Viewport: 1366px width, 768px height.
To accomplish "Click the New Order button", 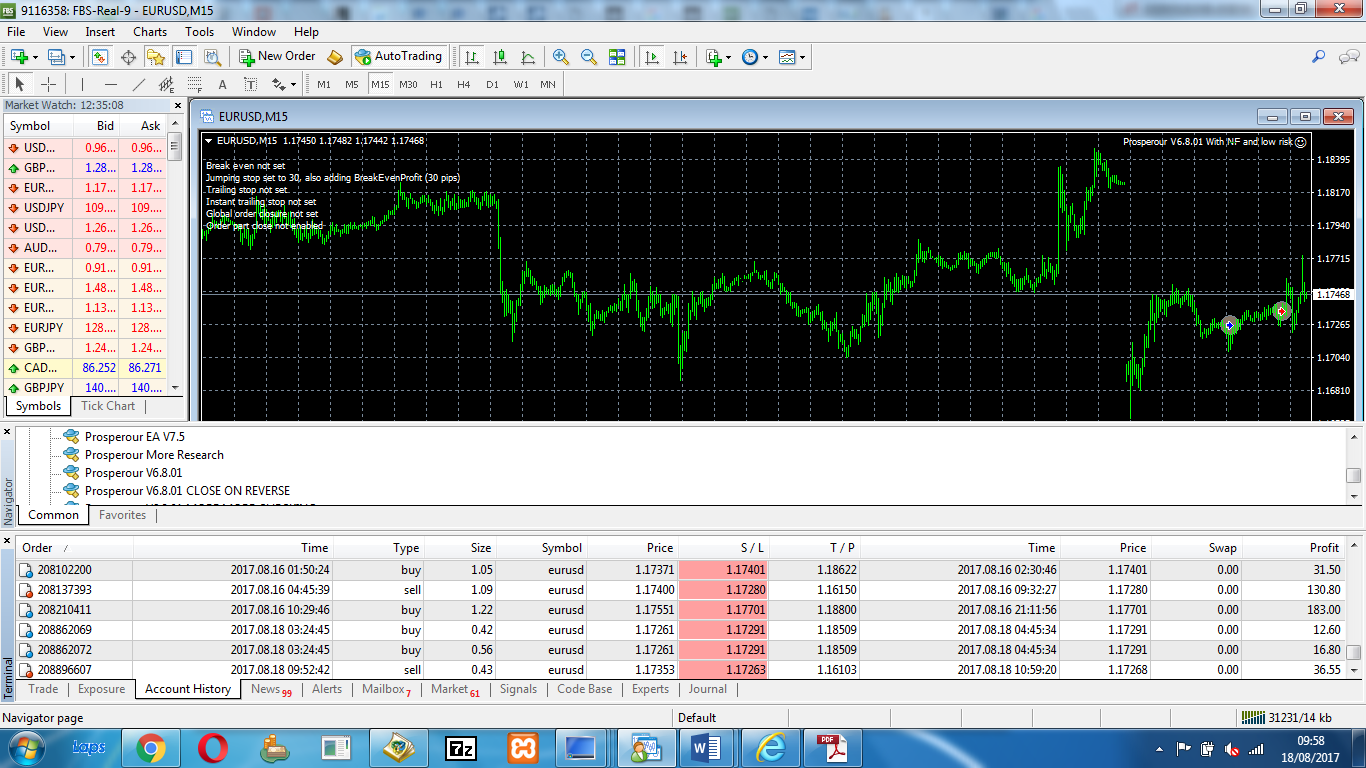I will (x=277, y=57).
